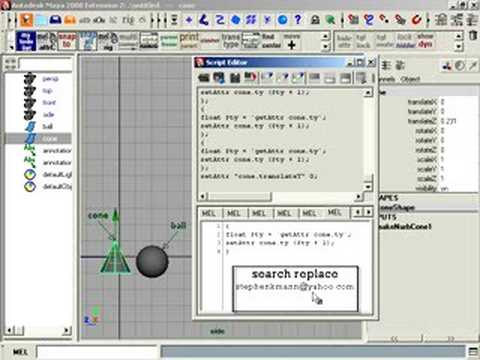Click Script Editor tab strip's right scroll arrow

tap(368, 212)
